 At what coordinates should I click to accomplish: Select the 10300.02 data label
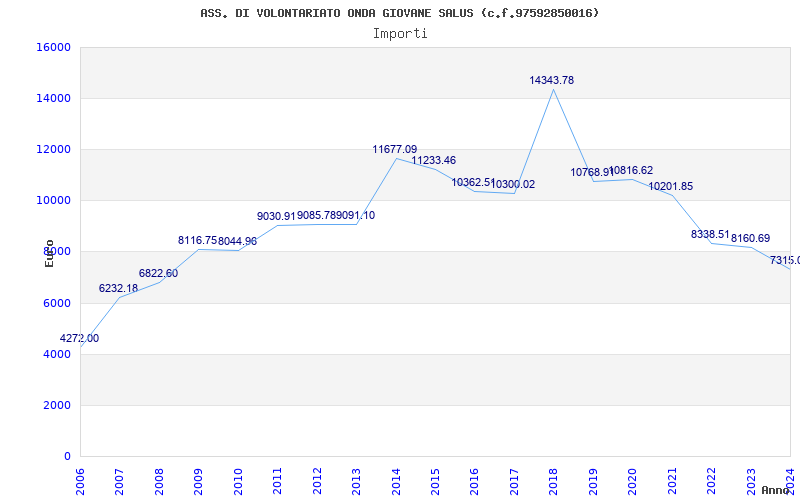[513, 184]
